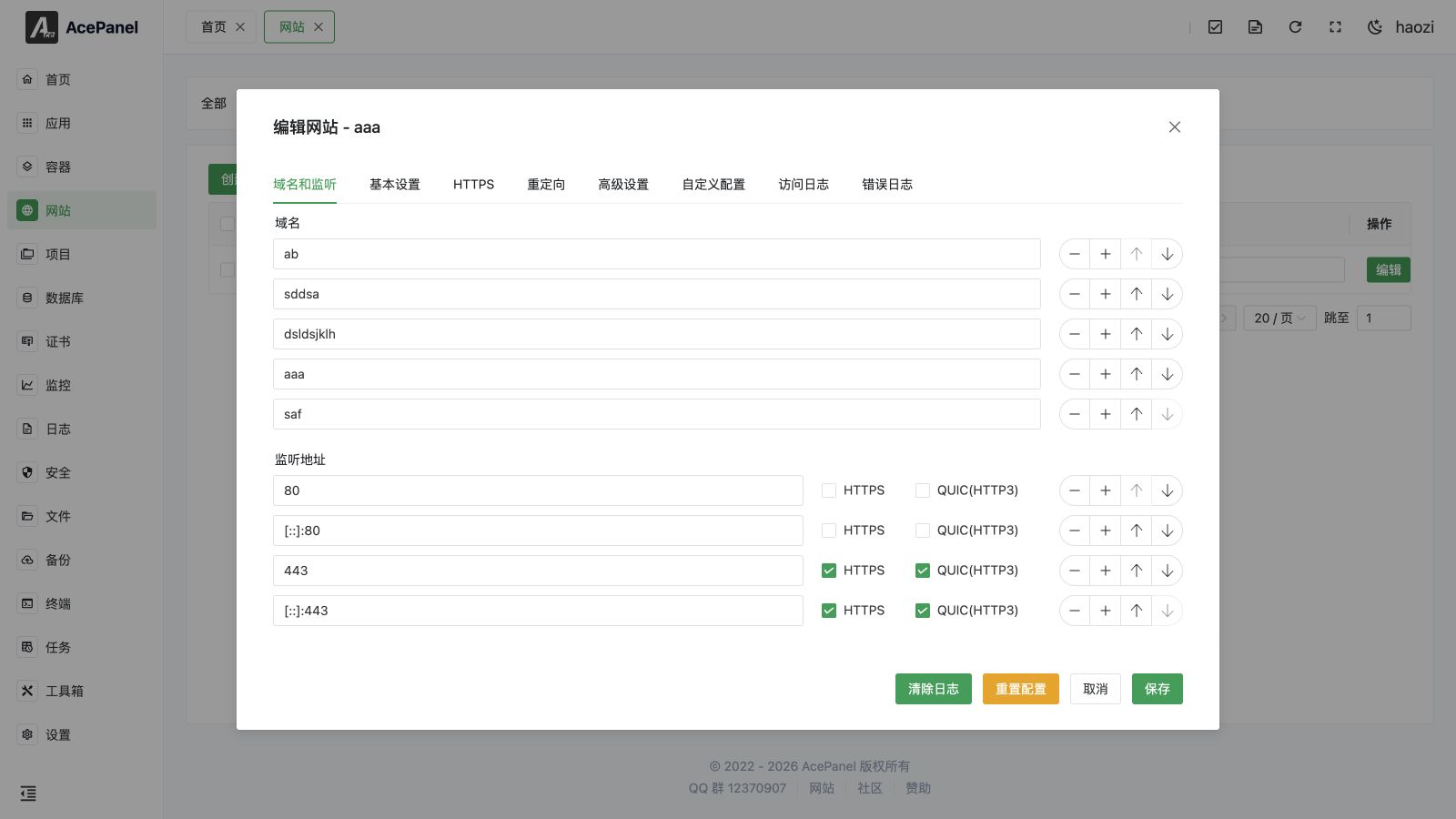Close the 网站 tab

[x=318, y=27]
